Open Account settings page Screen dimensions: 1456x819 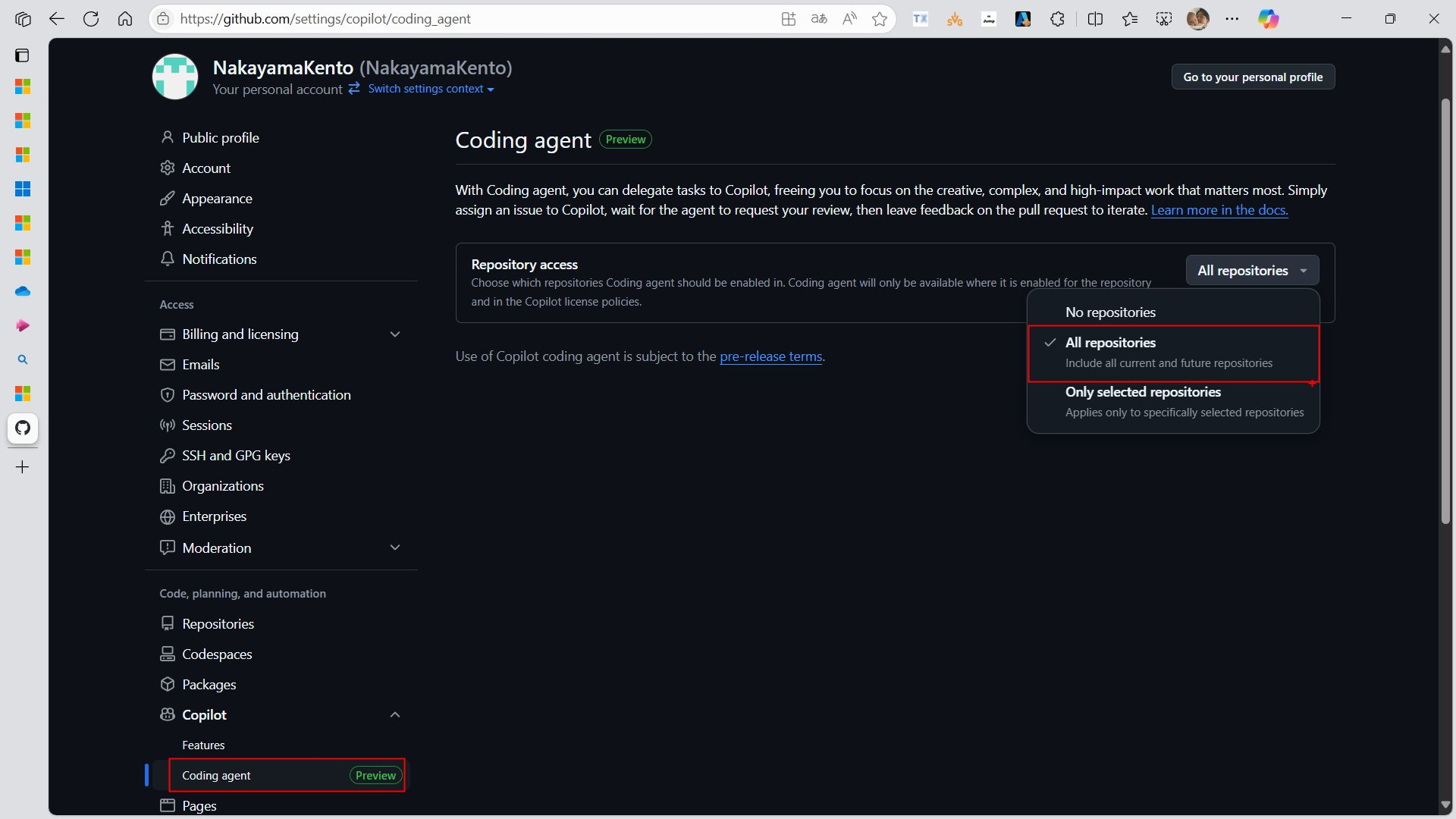click(206, 168)
